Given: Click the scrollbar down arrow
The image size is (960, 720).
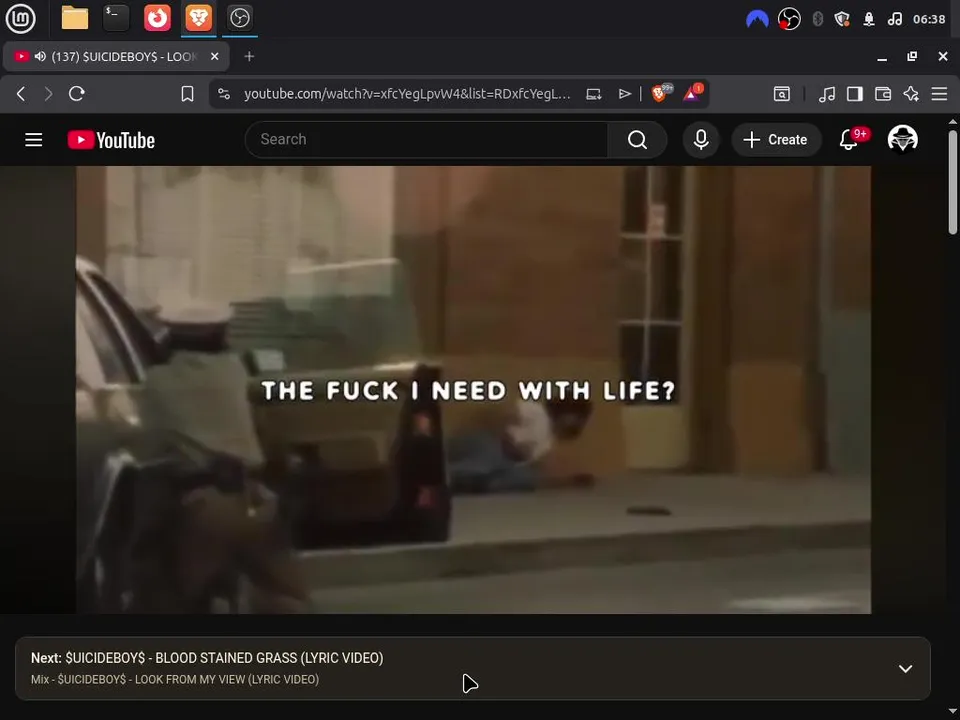Looking at the screenshot, I should point(953,711).
